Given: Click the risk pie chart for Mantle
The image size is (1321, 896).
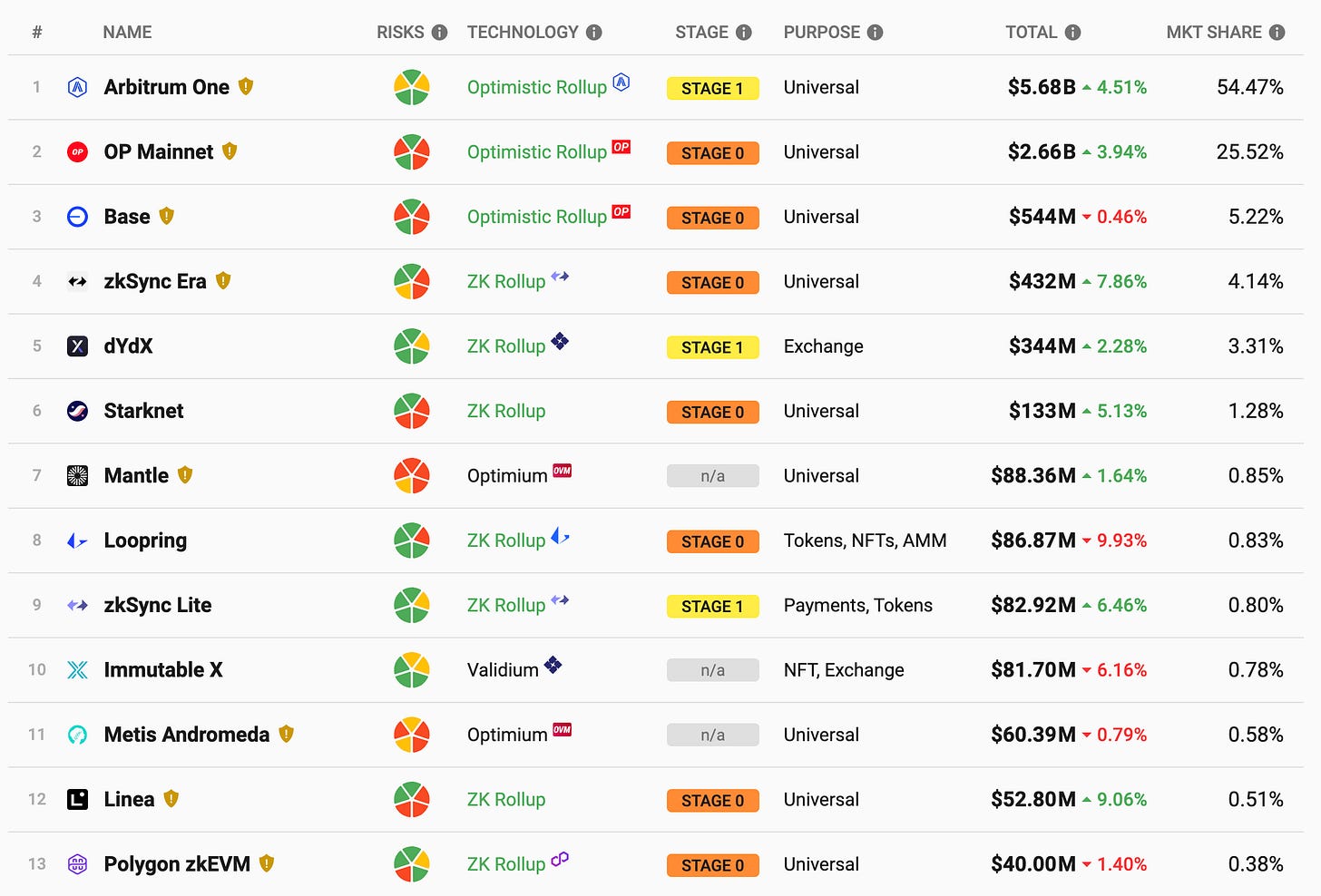Looking at the screenshot, I should click(412, 476).
